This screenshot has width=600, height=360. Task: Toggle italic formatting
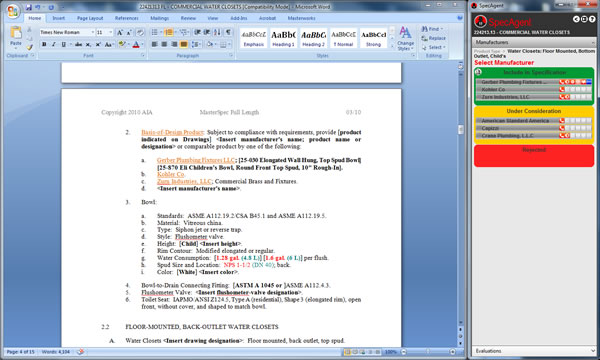[x=54, y=45]
